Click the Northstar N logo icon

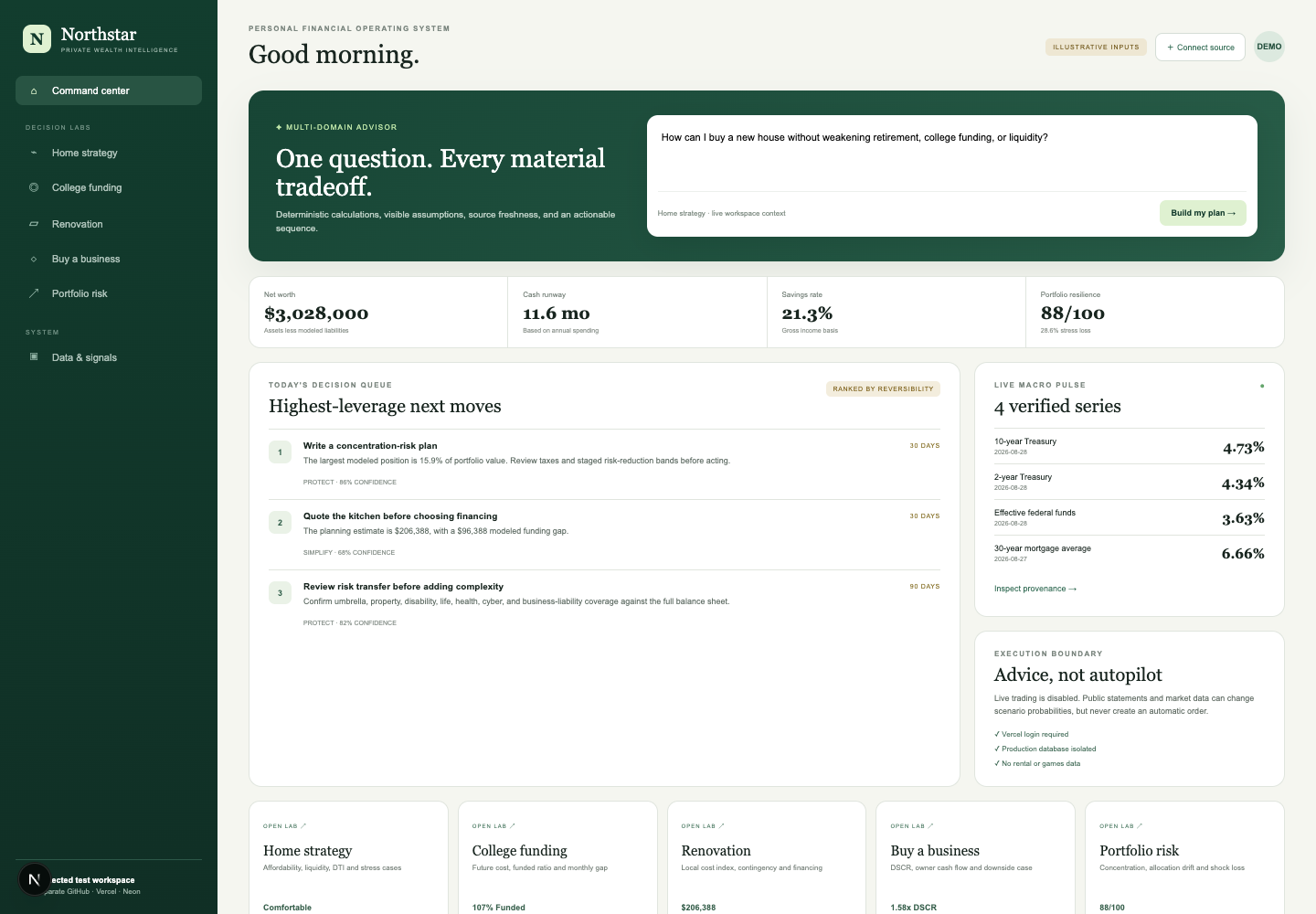(37, 38)
